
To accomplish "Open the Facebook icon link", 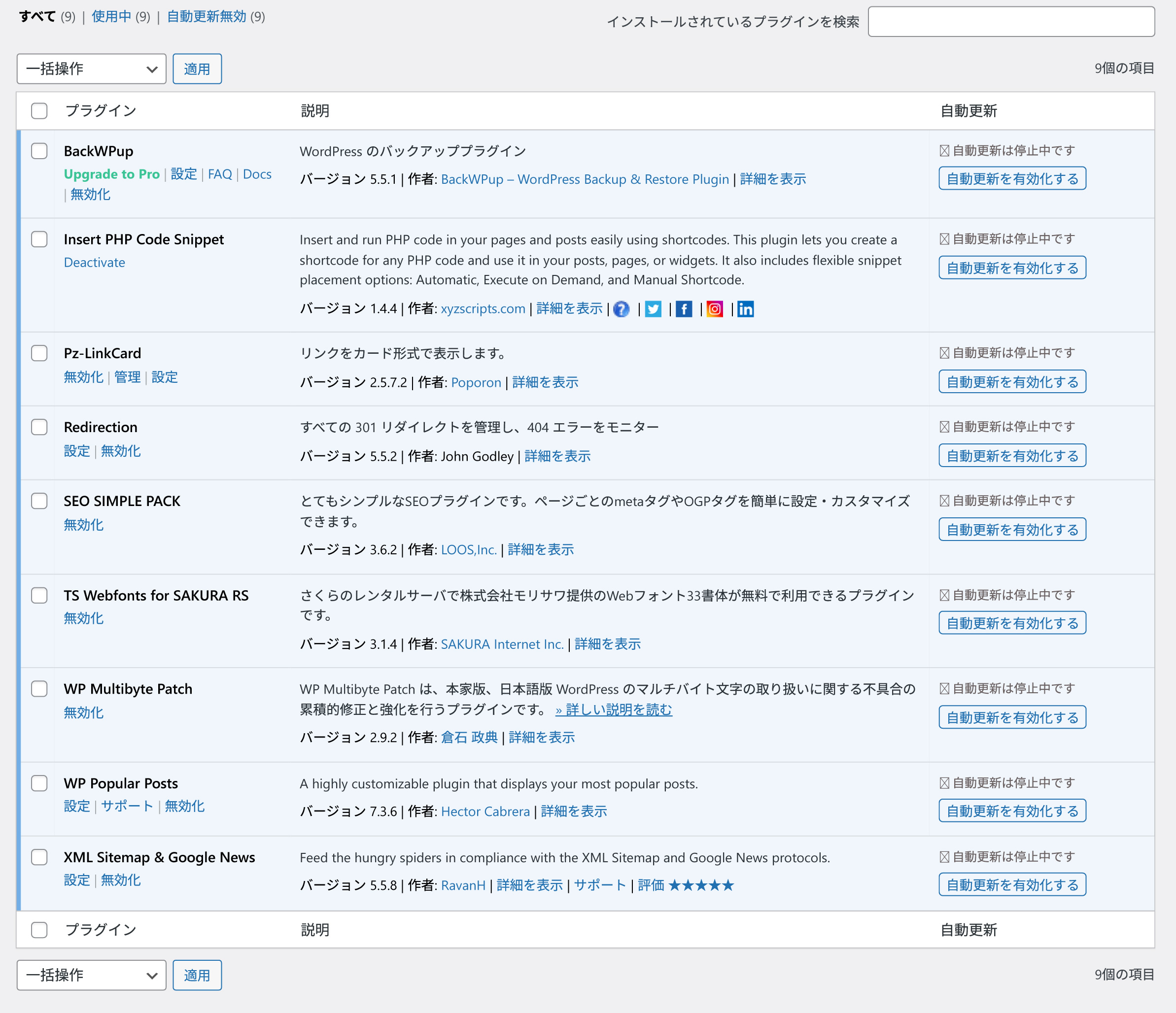I will click(x=684, y=309).
